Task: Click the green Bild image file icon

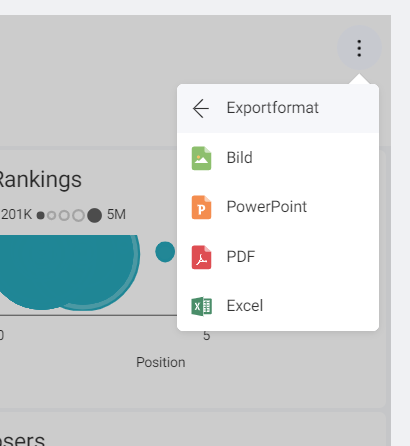Action: point(201,158)
